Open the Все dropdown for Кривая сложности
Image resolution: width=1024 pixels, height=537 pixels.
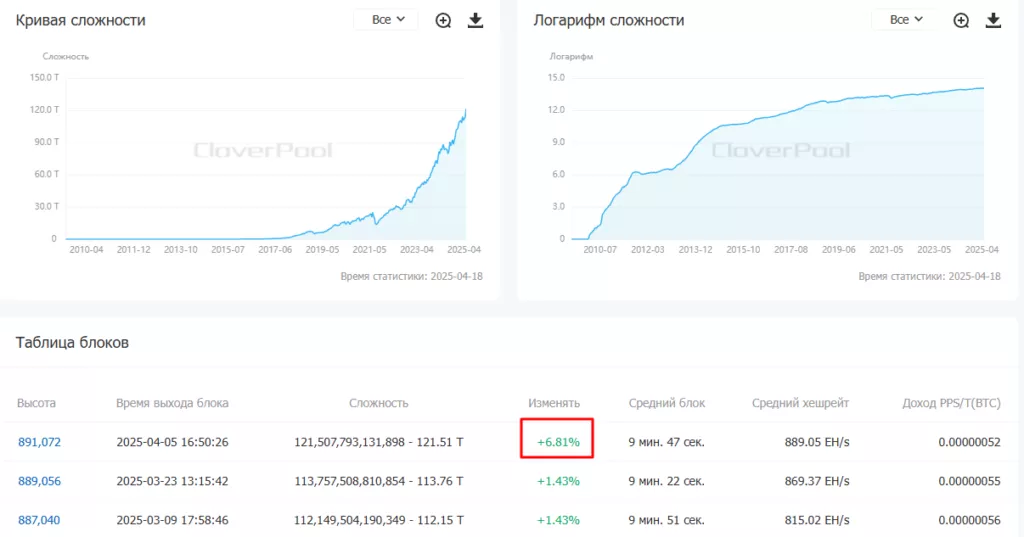coord(387,20)
